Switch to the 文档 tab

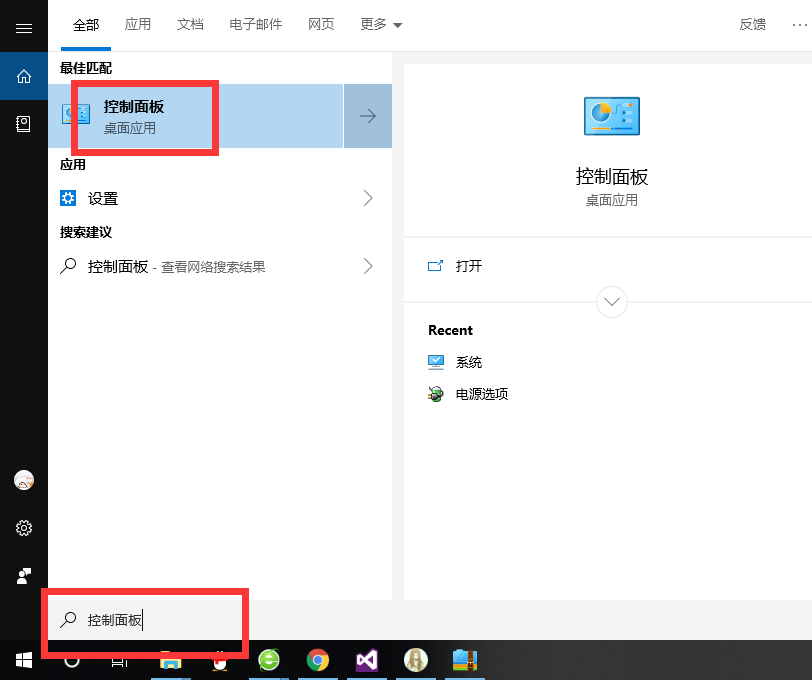(x=190, y=25)
